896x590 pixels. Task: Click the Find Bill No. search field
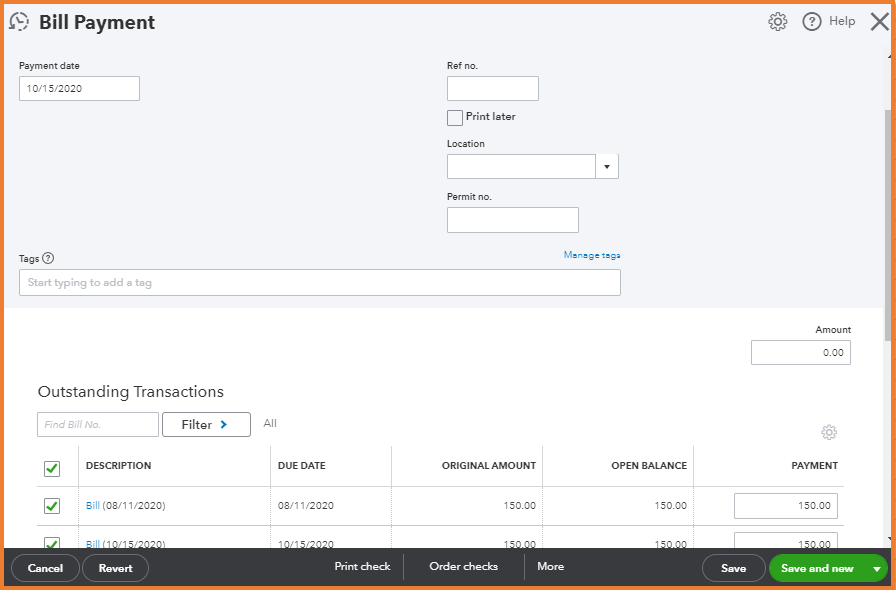[98, 425]
